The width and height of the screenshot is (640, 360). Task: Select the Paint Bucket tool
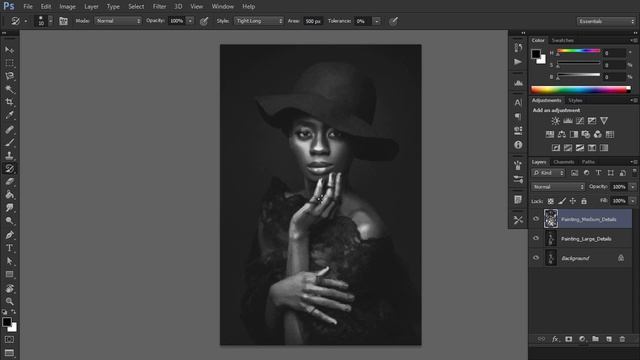[x=9, y=195]
